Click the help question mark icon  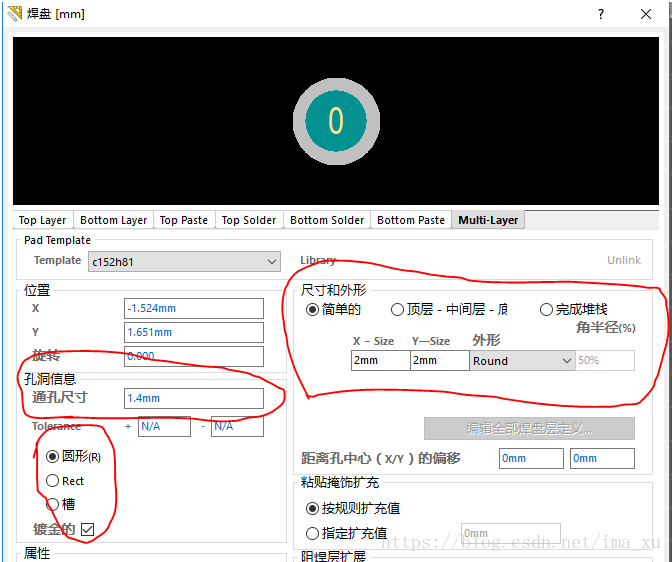click(600, 14)
